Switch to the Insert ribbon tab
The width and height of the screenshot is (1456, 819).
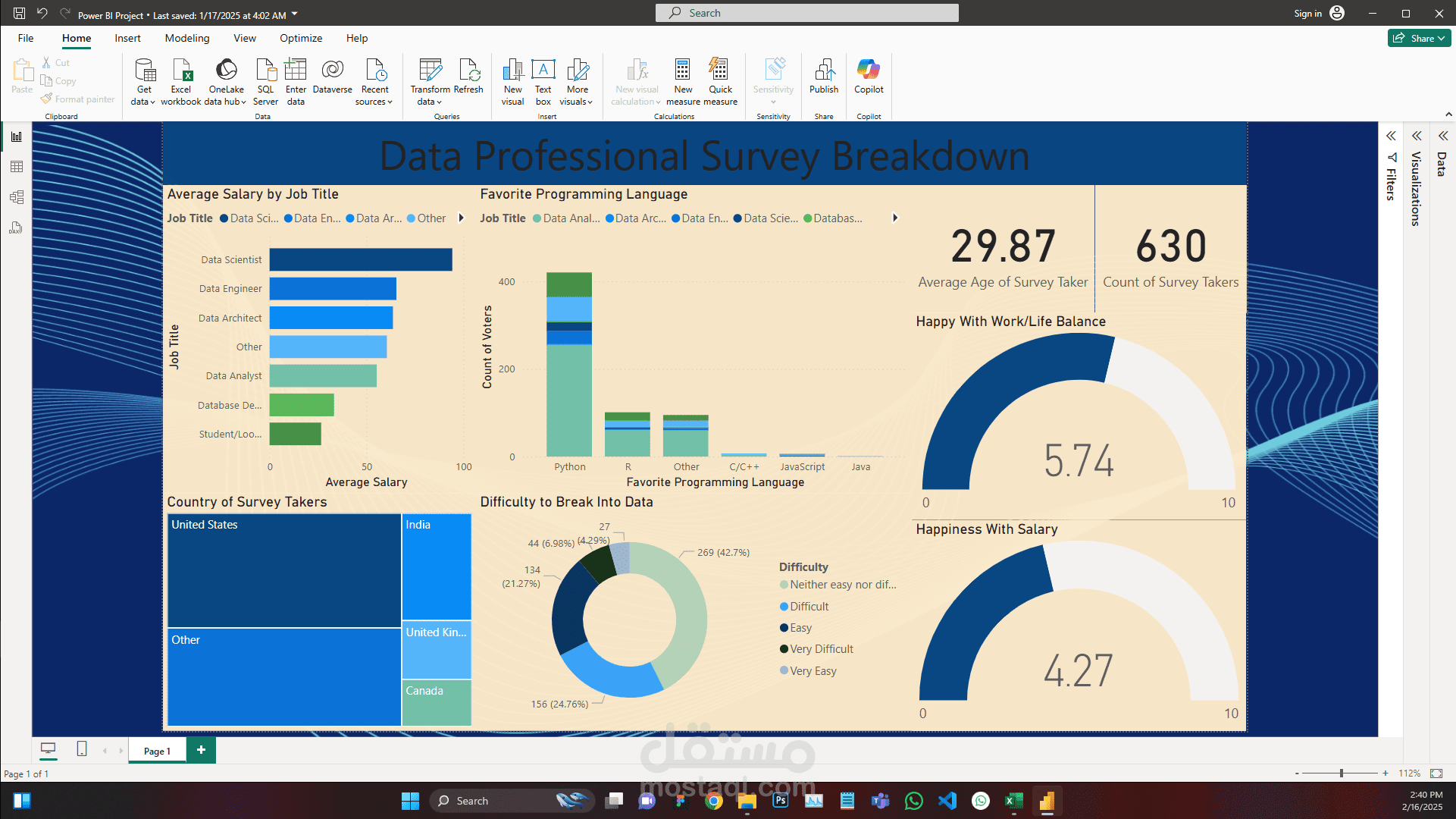[x=127, y=38]
